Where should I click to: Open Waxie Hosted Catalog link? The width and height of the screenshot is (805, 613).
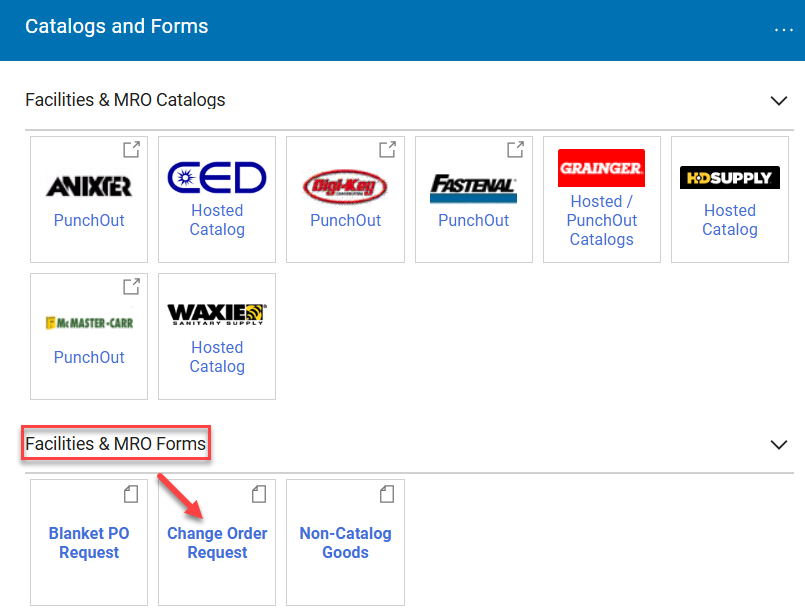217,357
